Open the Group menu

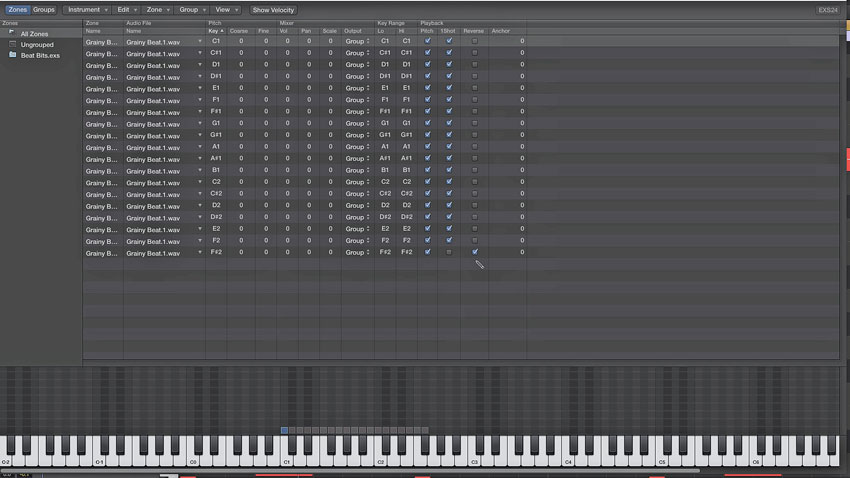tap(192, 10)
